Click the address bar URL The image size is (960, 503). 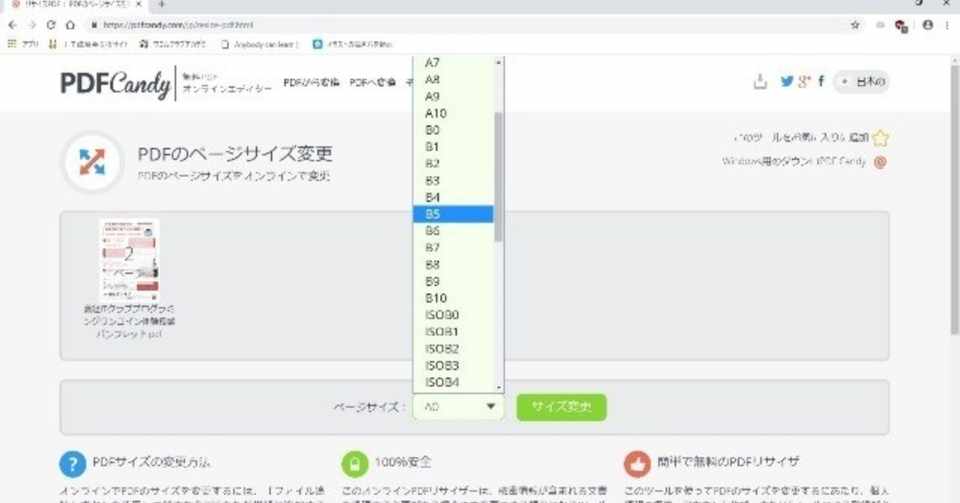(178, 25)
